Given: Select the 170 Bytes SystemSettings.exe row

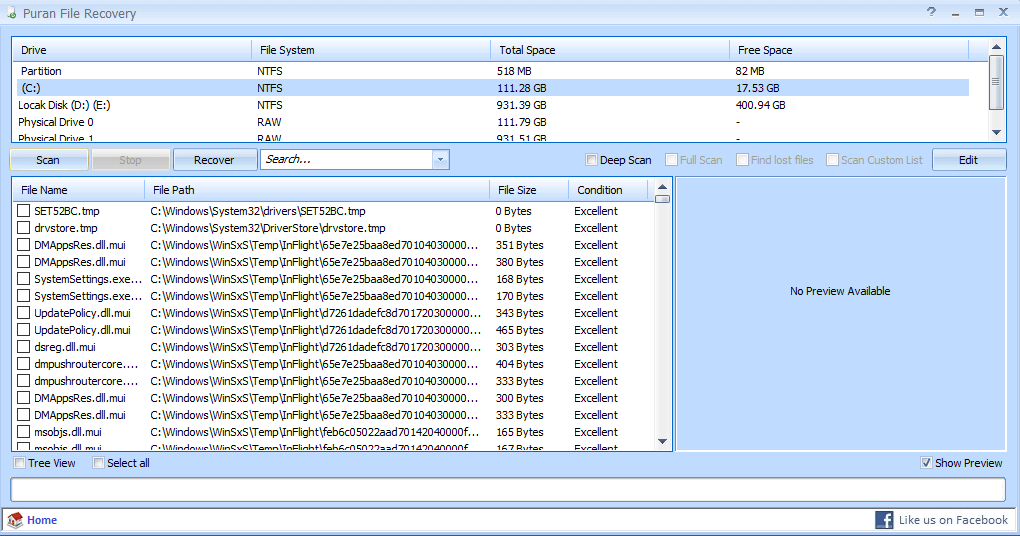Looking at the screenshot, I should click(x=333, y=296).
